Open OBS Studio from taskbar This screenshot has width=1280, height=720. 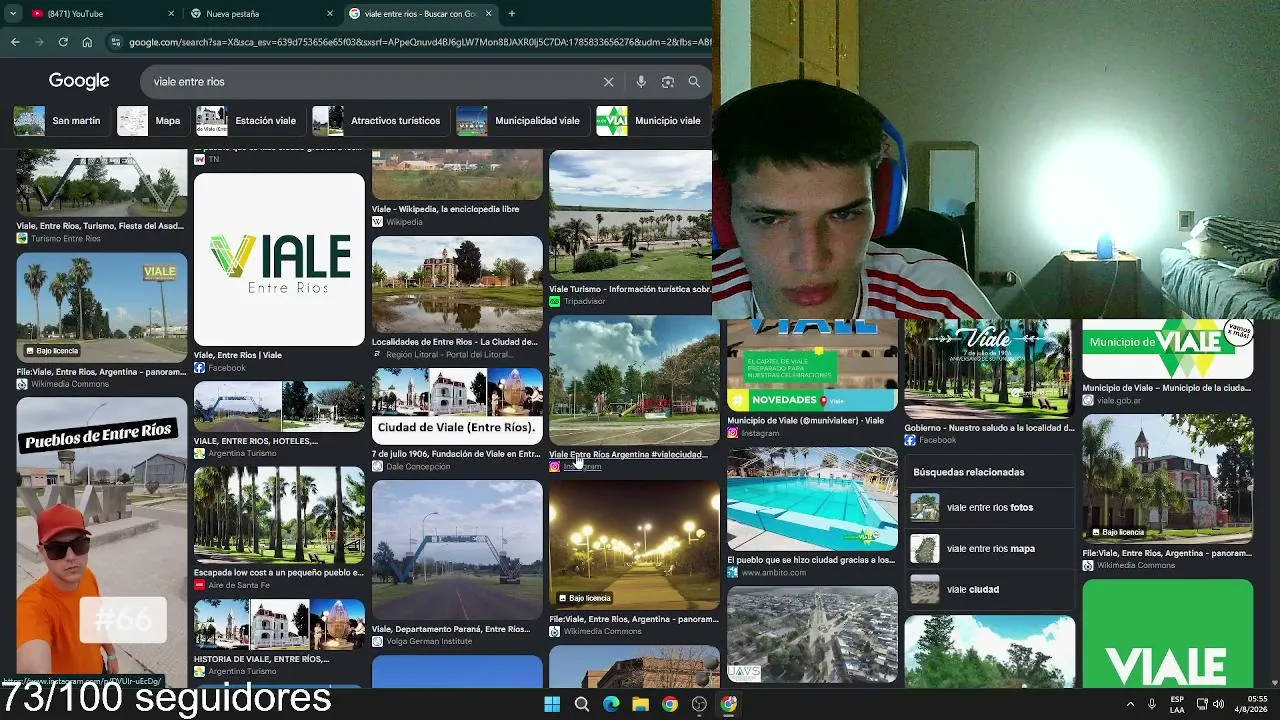[699, 704]
